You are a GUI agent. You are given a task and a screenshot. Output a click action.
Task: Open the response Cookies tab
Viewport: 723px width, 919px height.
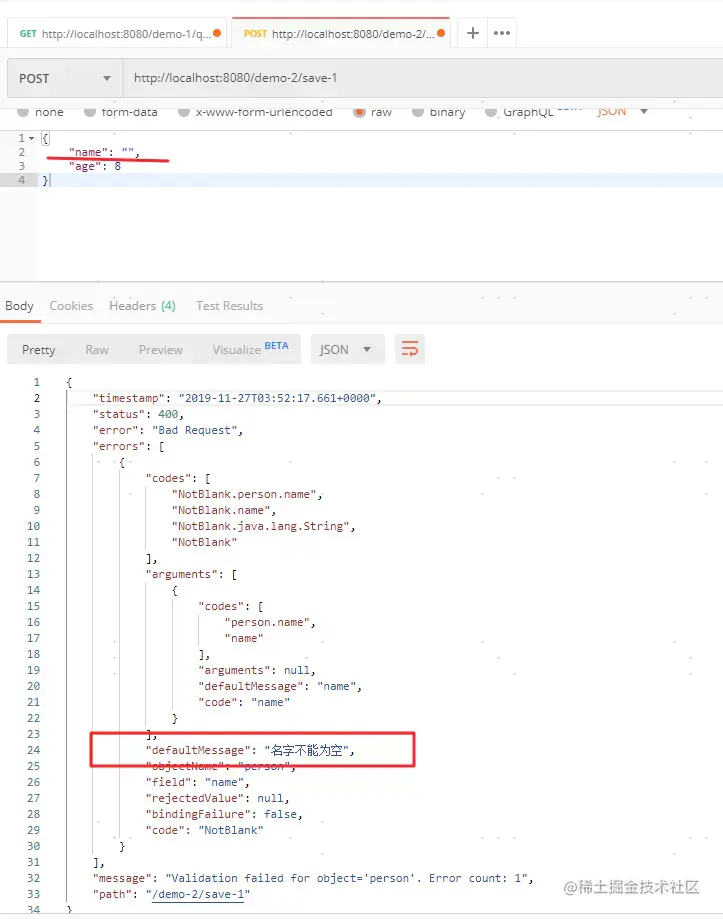(x=71, y=305)
